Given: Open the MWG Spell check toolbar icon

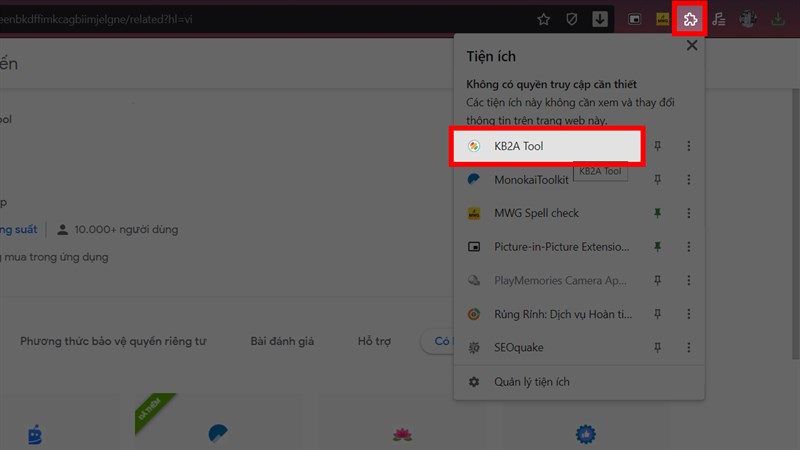Looking at the screenshot, I should click(662, 19).
